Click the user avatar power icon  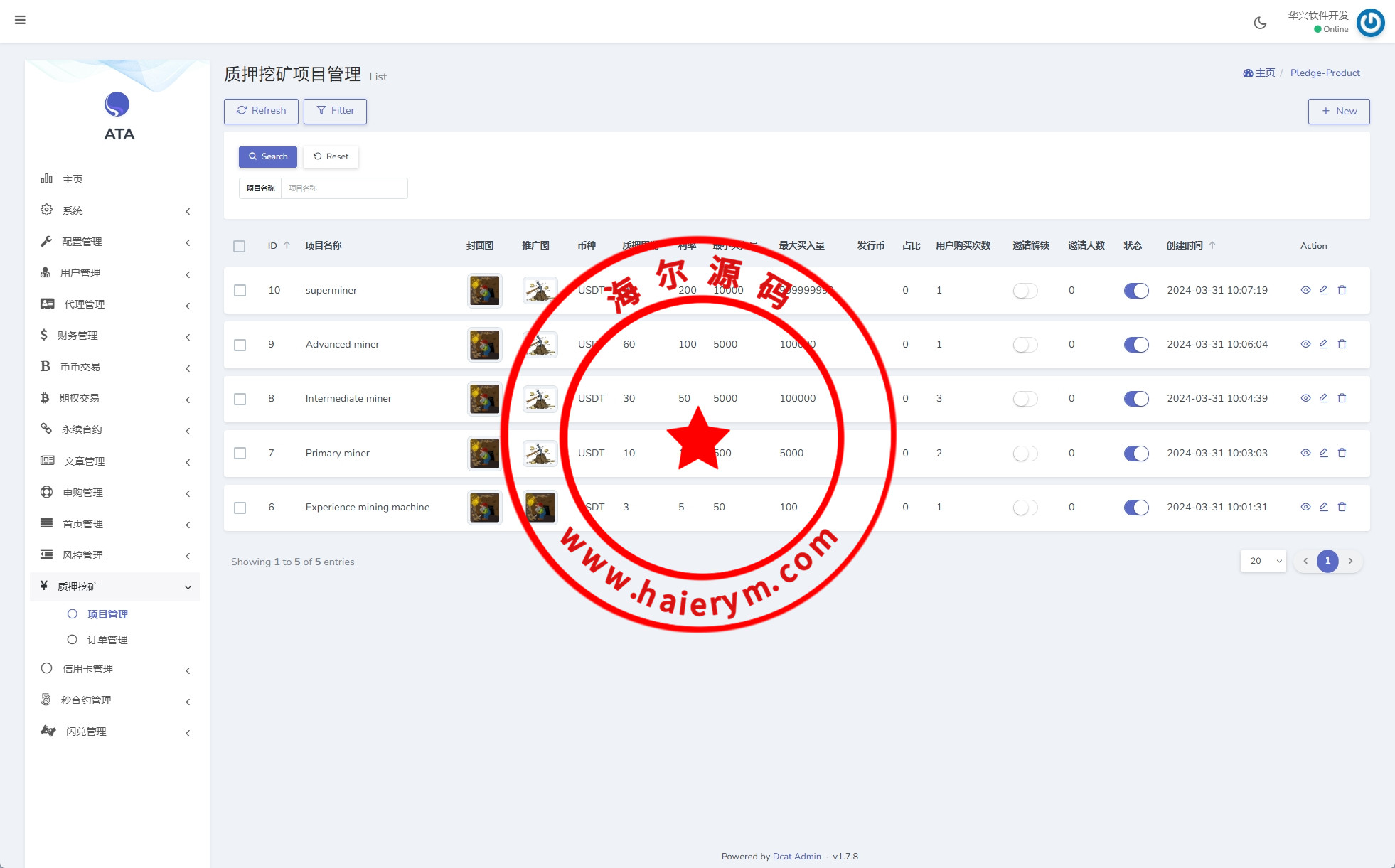pyautogui.click(x=1370, y=23)
